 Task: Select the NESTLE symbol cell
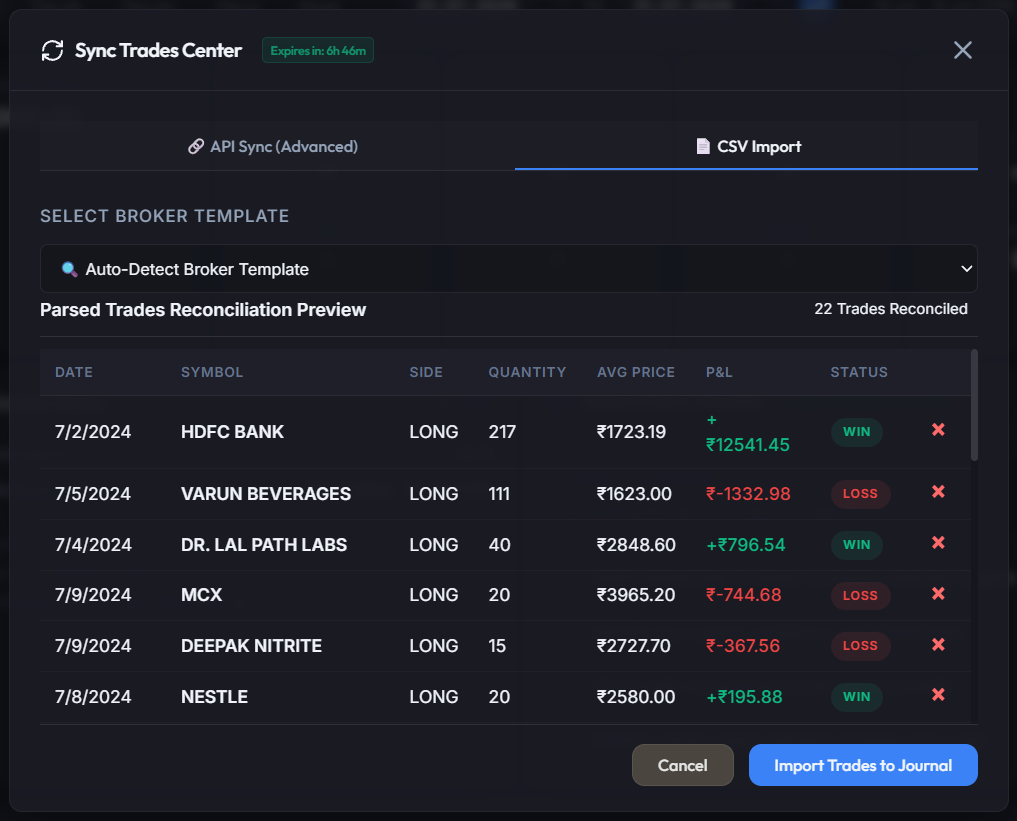pos(215,696)
